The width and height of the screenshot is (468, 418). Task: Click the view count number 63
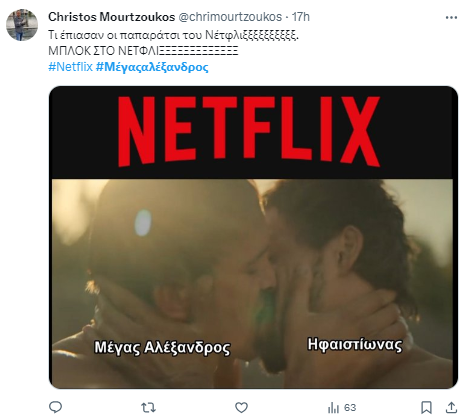click(350, 407)
